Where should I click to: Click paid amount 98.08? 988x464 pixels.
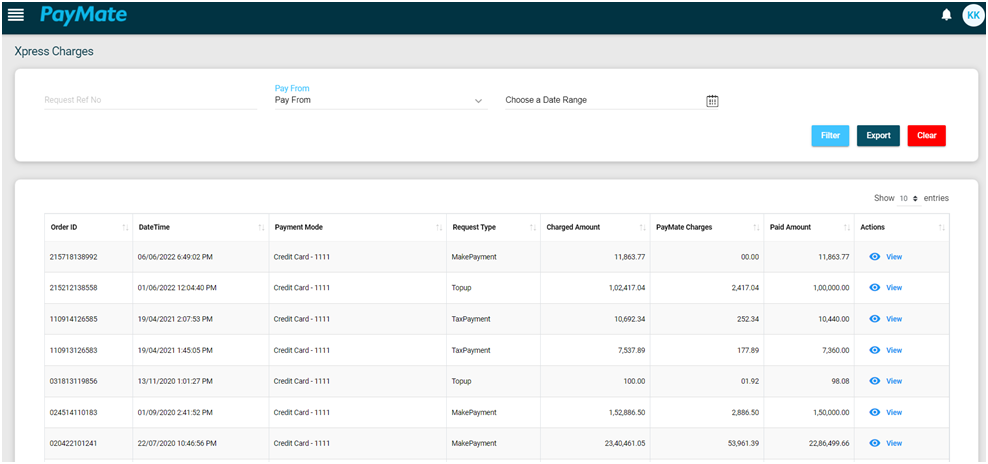click(841, 381)
